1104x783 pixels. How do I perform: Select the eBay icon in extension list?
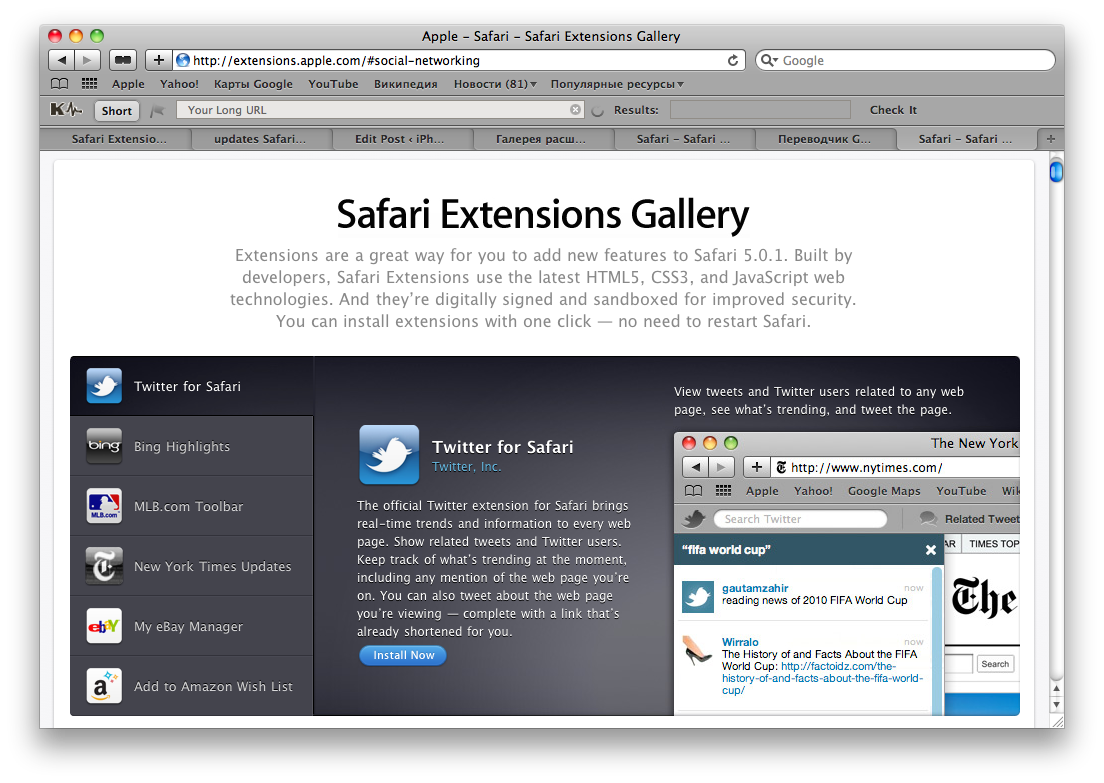[104, 626]
